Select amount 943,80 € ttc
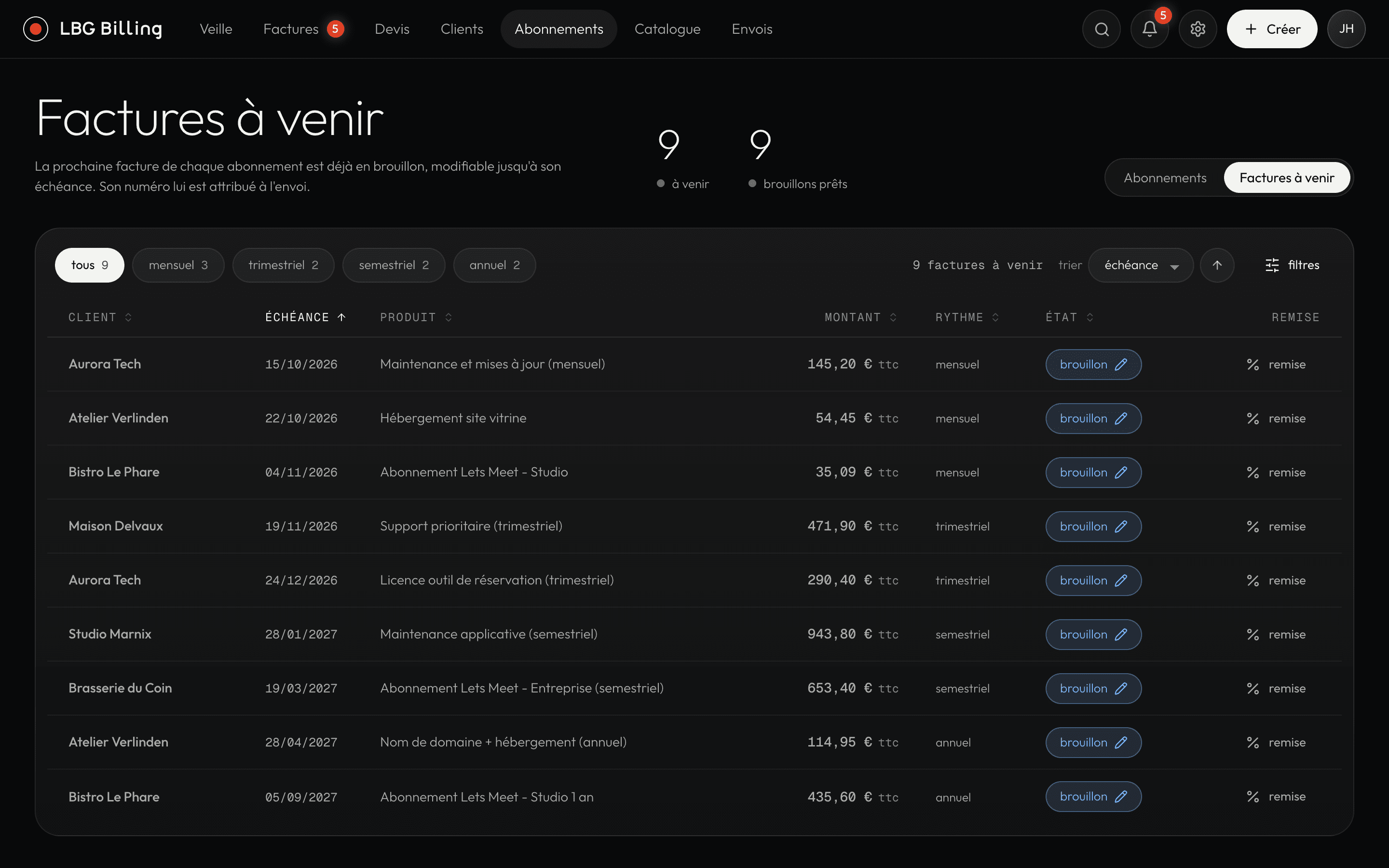This screenshot has width=1389, height=868. [x=853, y=634]
